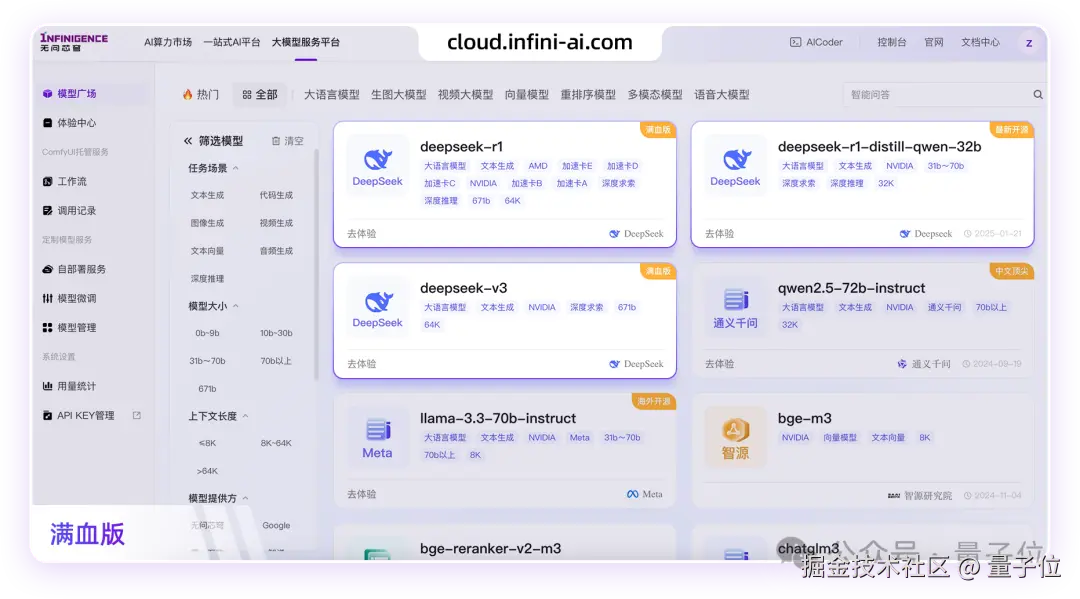This screenshot has height=599, width=1080.
Task: Click 去体验 on the deepseek-r1 card
Action: [x=362, y=233]
